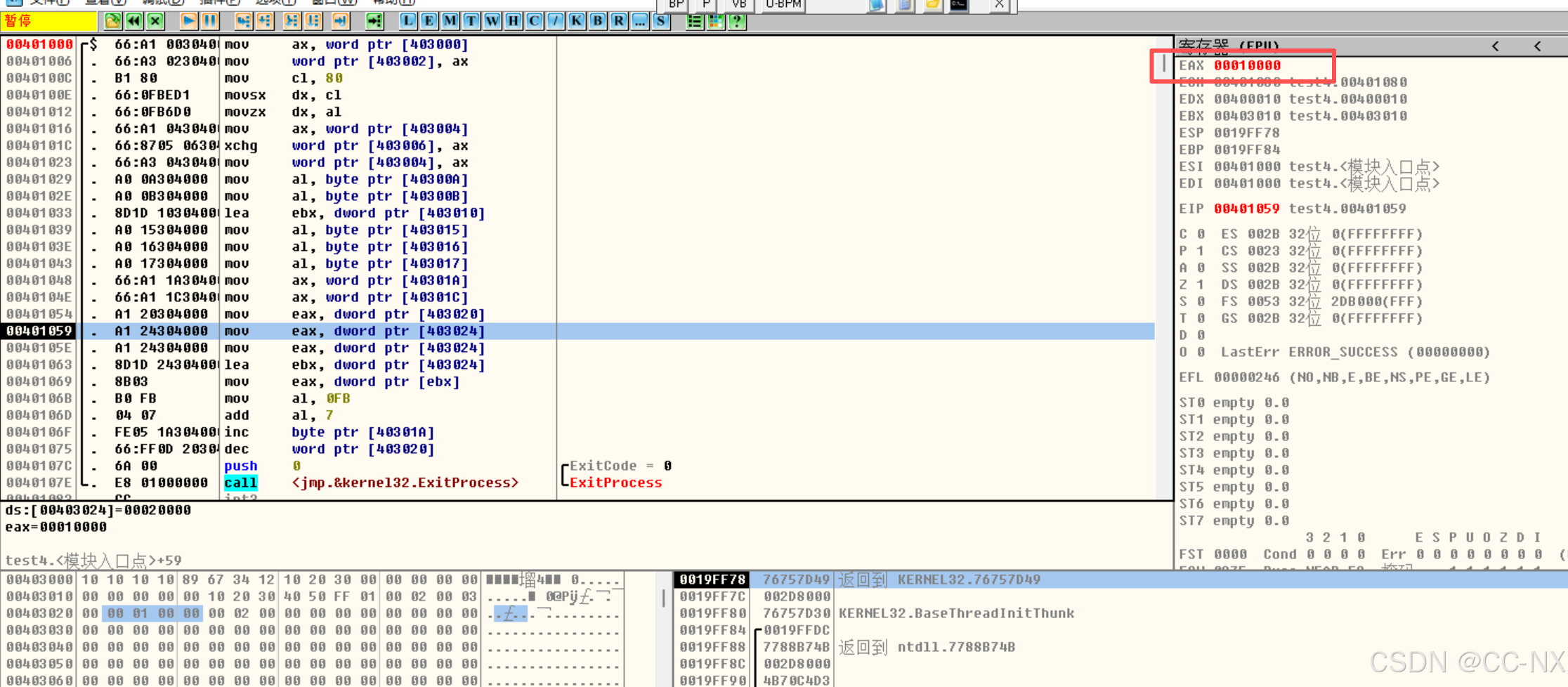This screenshot has height=687, width=1568.
Task: Select the ESP register value 0019FF78
Action: pyautogui.click(x=1247, y=133)
